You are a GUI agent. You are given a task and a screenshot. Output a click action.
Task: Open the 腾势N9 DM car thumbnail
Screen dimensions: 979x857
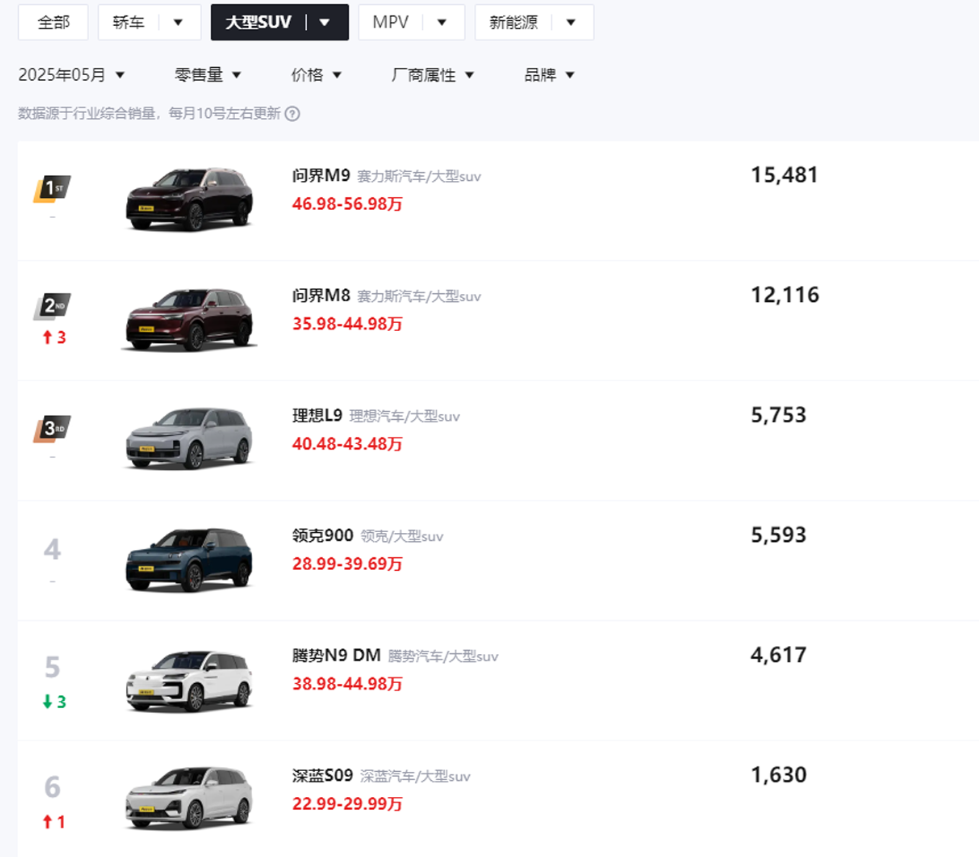pos(190,680)
